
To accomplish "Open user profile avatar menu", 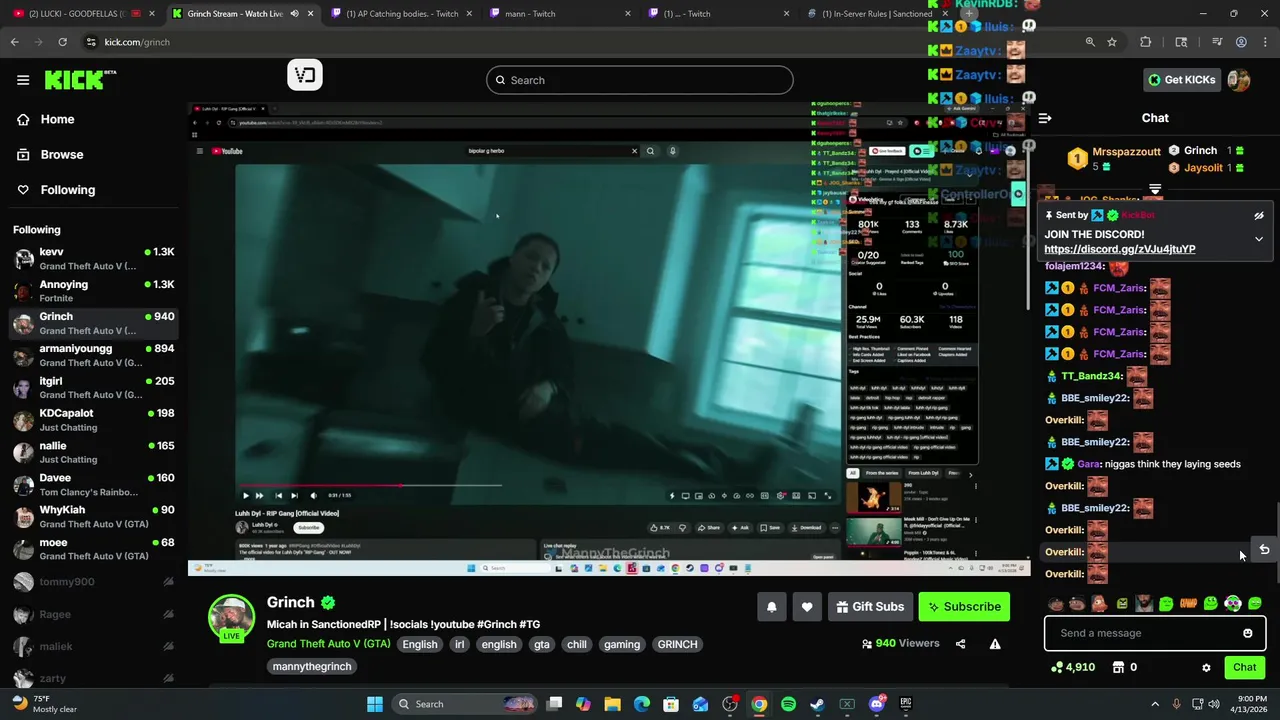I will (1239, 80).
